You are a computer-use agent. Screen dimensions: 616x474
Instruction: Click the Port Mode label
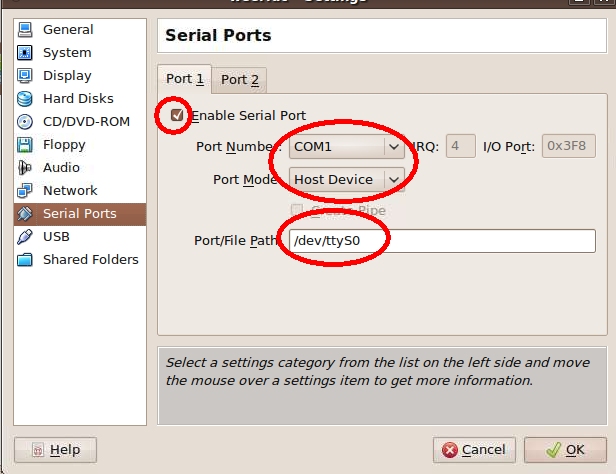(x=247, y=179)
